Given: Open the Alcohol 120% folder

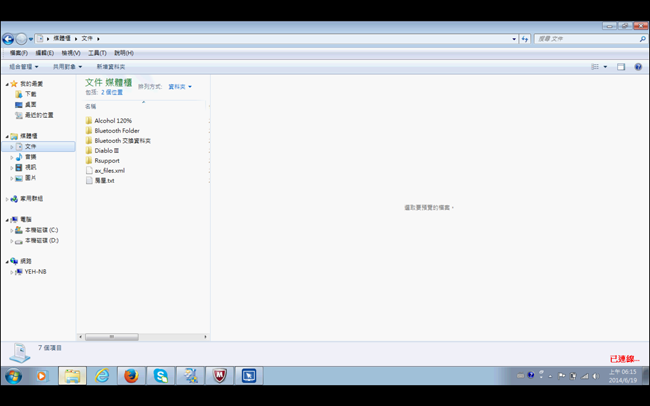Looking at the screenshot, I should click(112, 121).
